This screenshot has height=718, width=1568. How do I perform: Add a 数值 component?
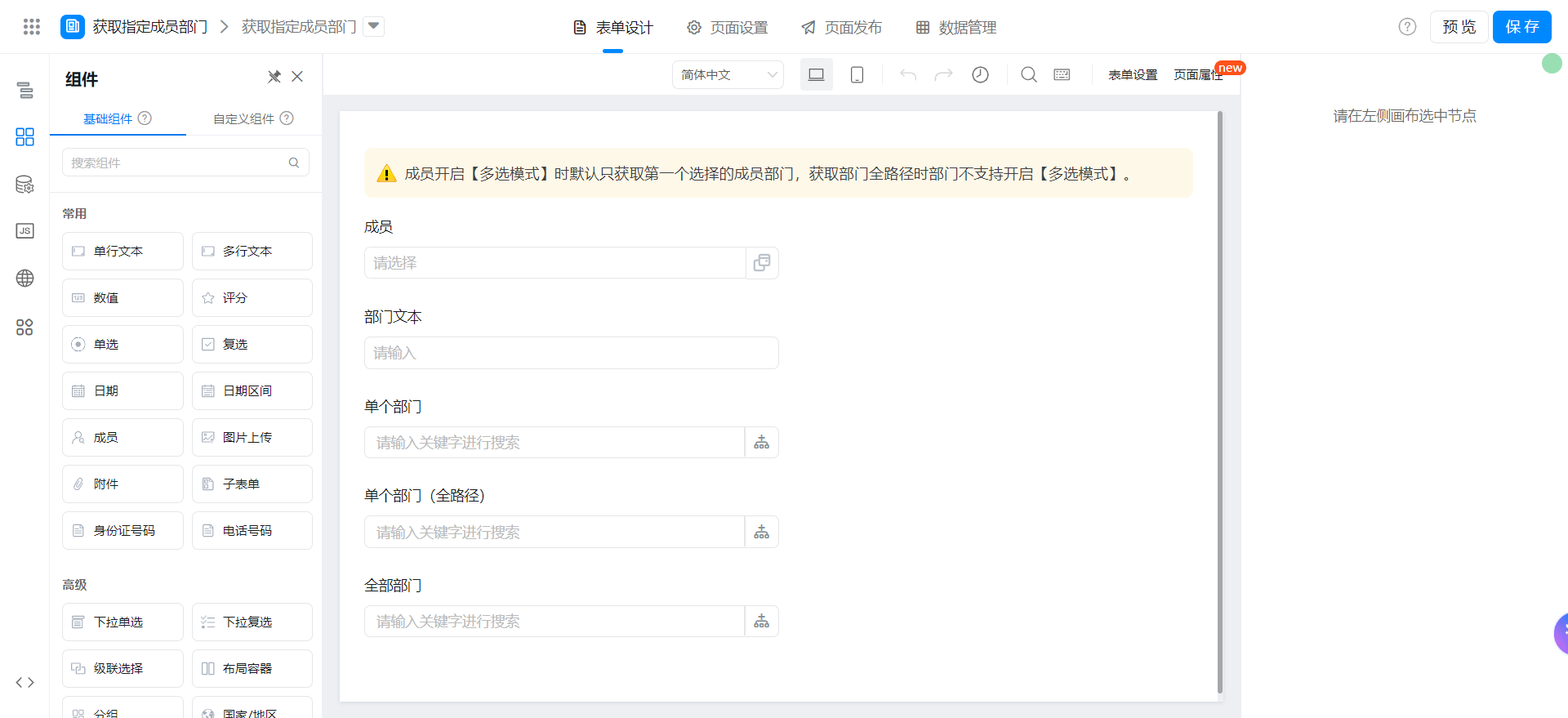pyautogui.click(x=122, y=297)
